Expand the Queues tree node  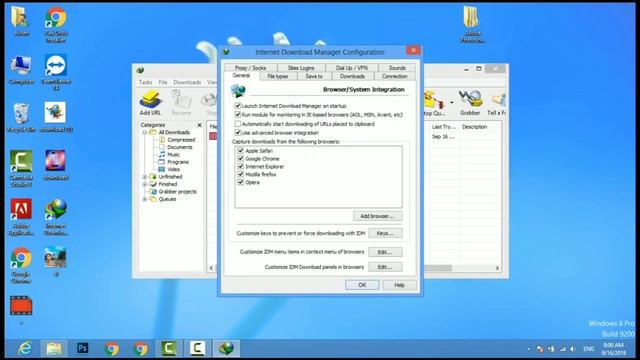(144, 199)
